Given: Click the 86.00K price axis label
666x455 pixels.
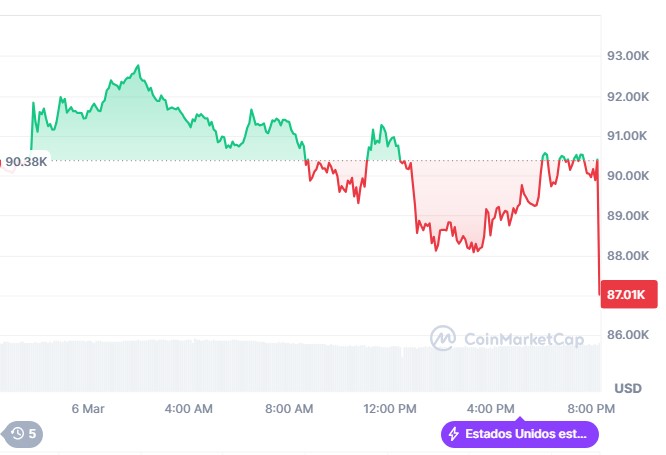Looking at the screenshot, I should coord(628,335).
